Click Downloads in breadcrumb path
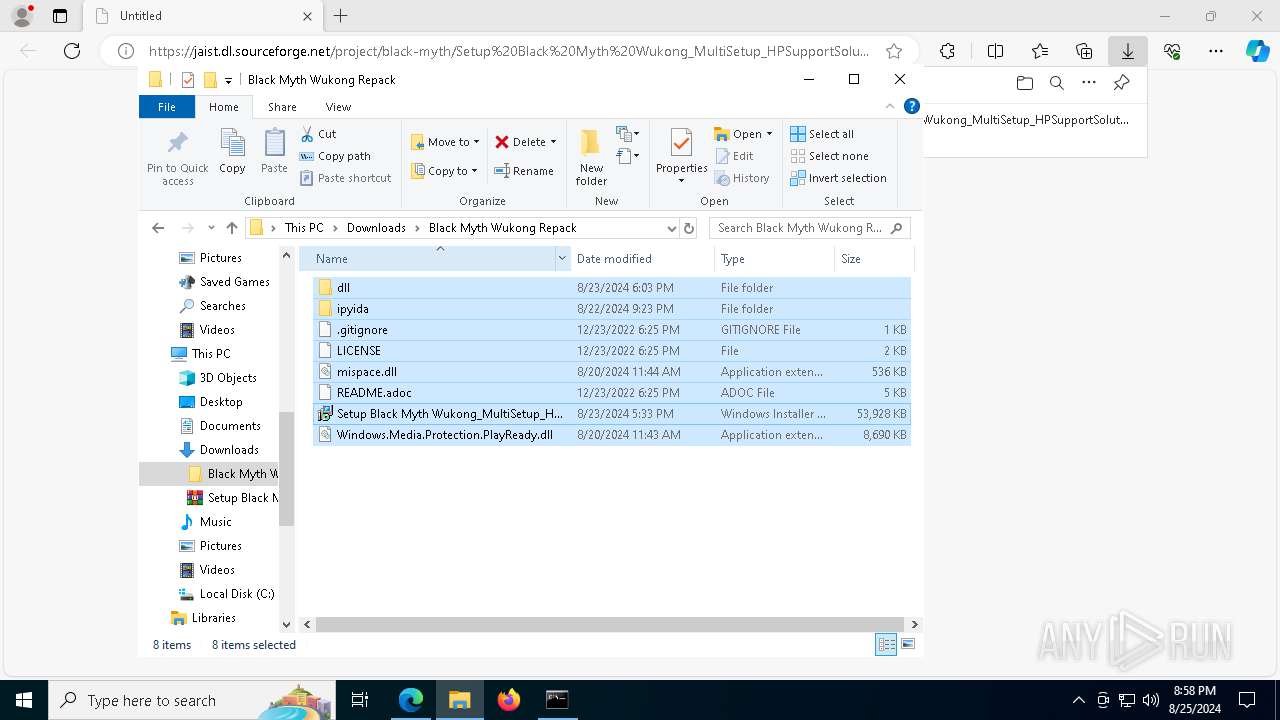Image resolution: width=1280 pixels, height=720 pixels. point(376,228)
